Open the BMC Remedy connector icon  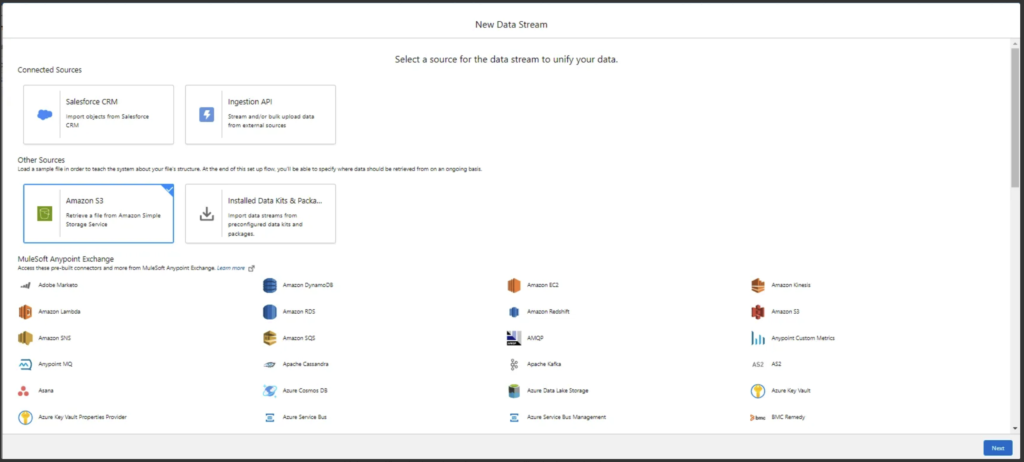point(758,417)
